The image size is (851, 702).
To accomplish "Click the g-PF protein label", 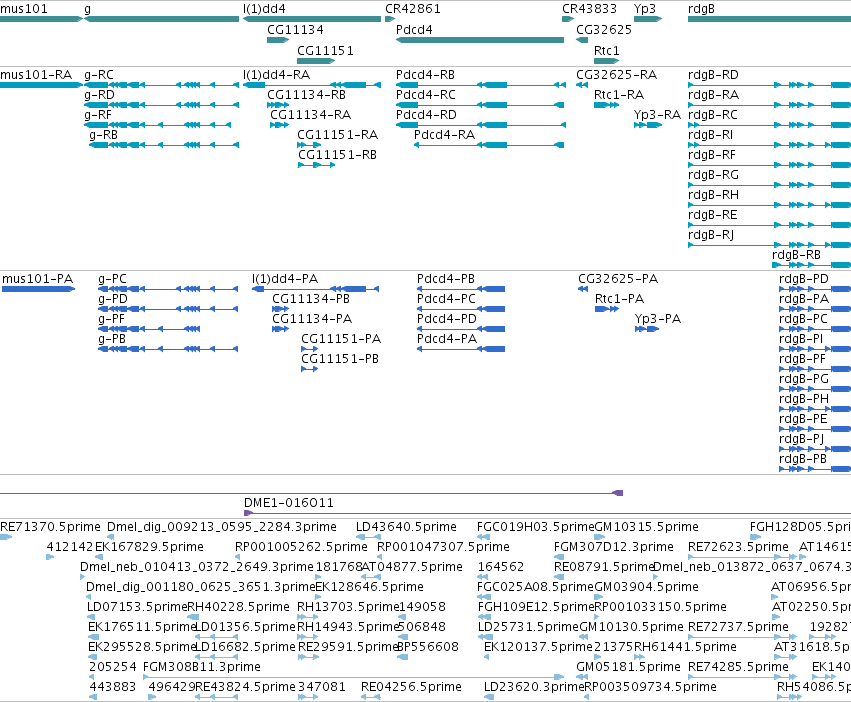I will coord(111,319).
